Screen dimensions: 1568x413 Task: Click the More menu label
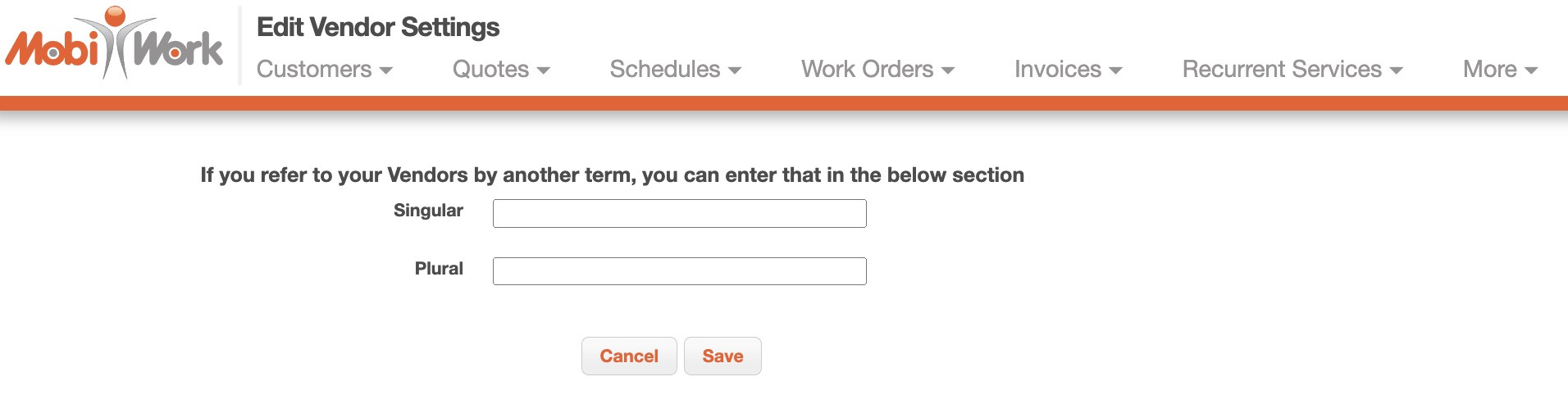[1489, 70]
